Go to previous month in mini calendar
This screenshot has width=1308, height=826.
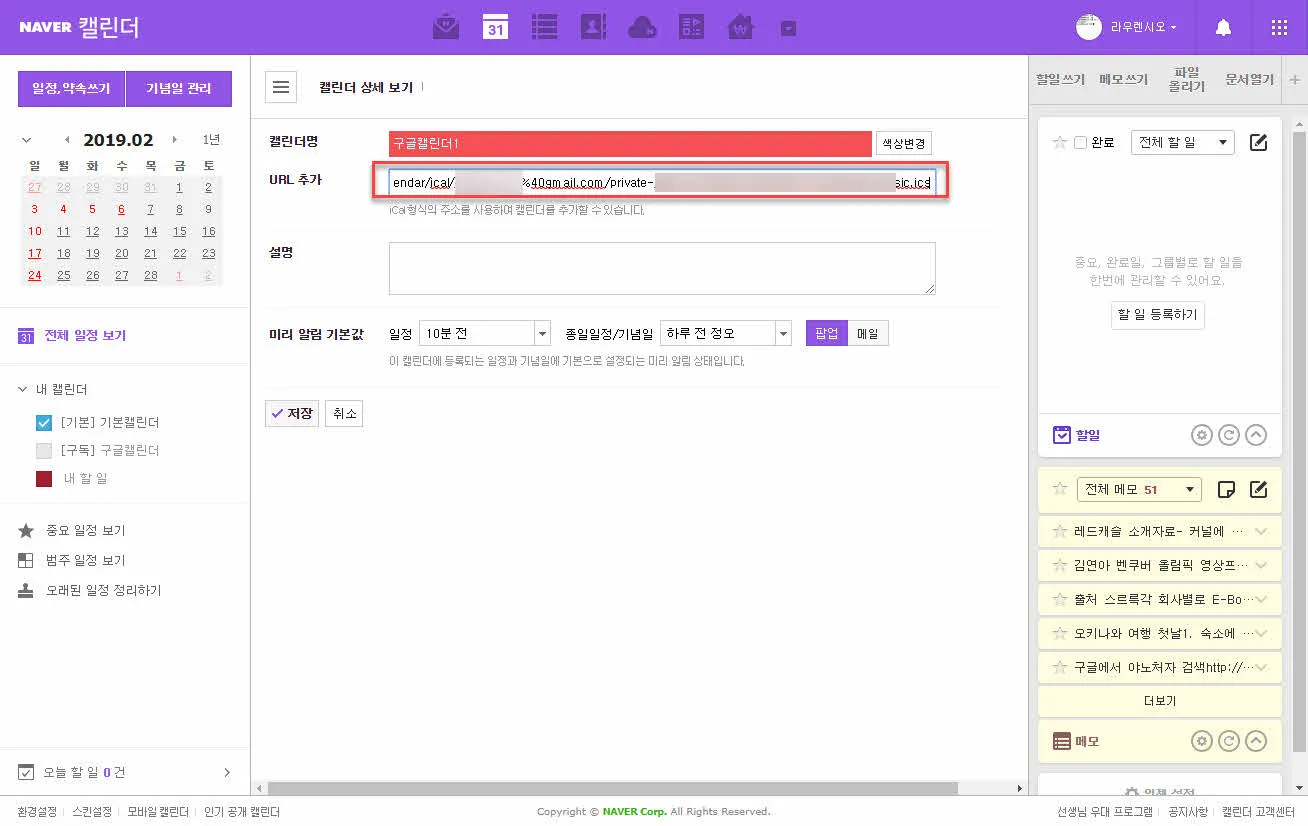click(x=67, y=140)
